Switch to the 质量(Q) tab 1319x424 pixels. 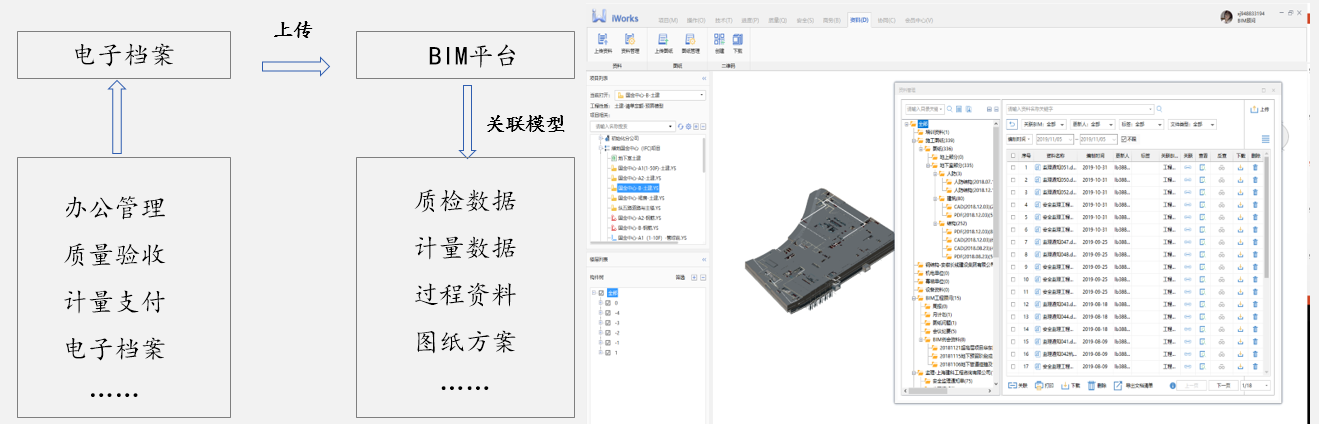tap(777, 18)
